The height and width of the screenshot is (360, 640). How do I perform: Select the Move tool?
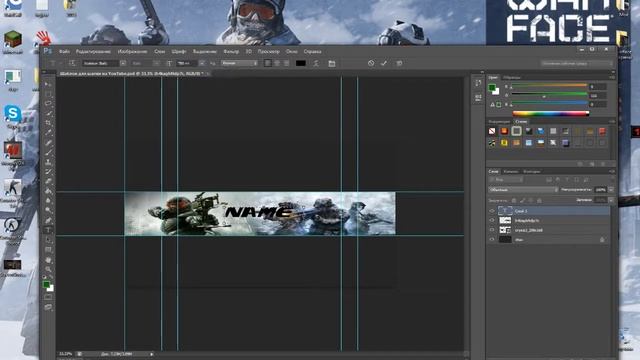pos(48,84)
